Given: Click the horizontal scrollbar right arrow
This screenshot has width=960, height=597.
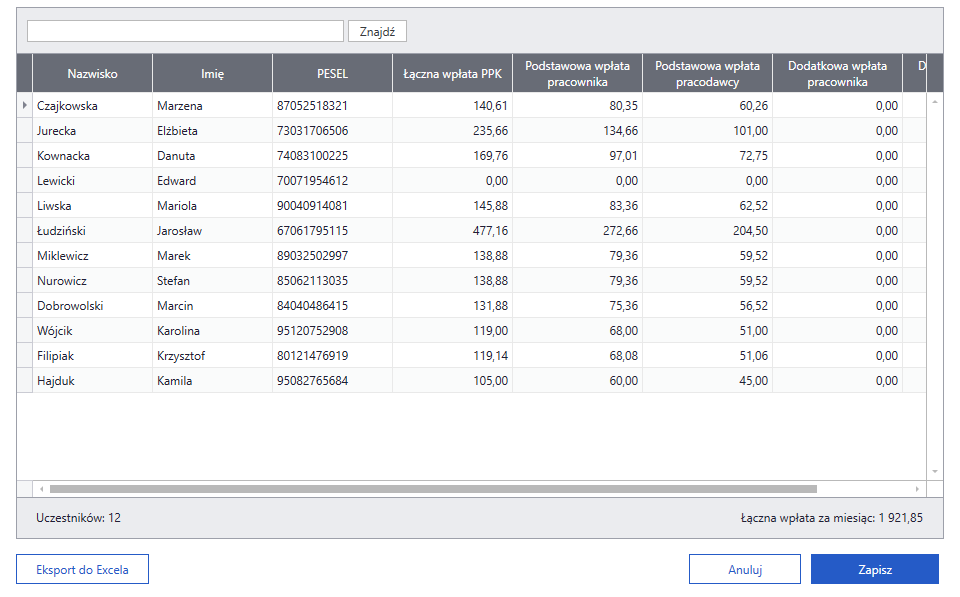Looking at the screenshot, I should click(x=917, y=489).
